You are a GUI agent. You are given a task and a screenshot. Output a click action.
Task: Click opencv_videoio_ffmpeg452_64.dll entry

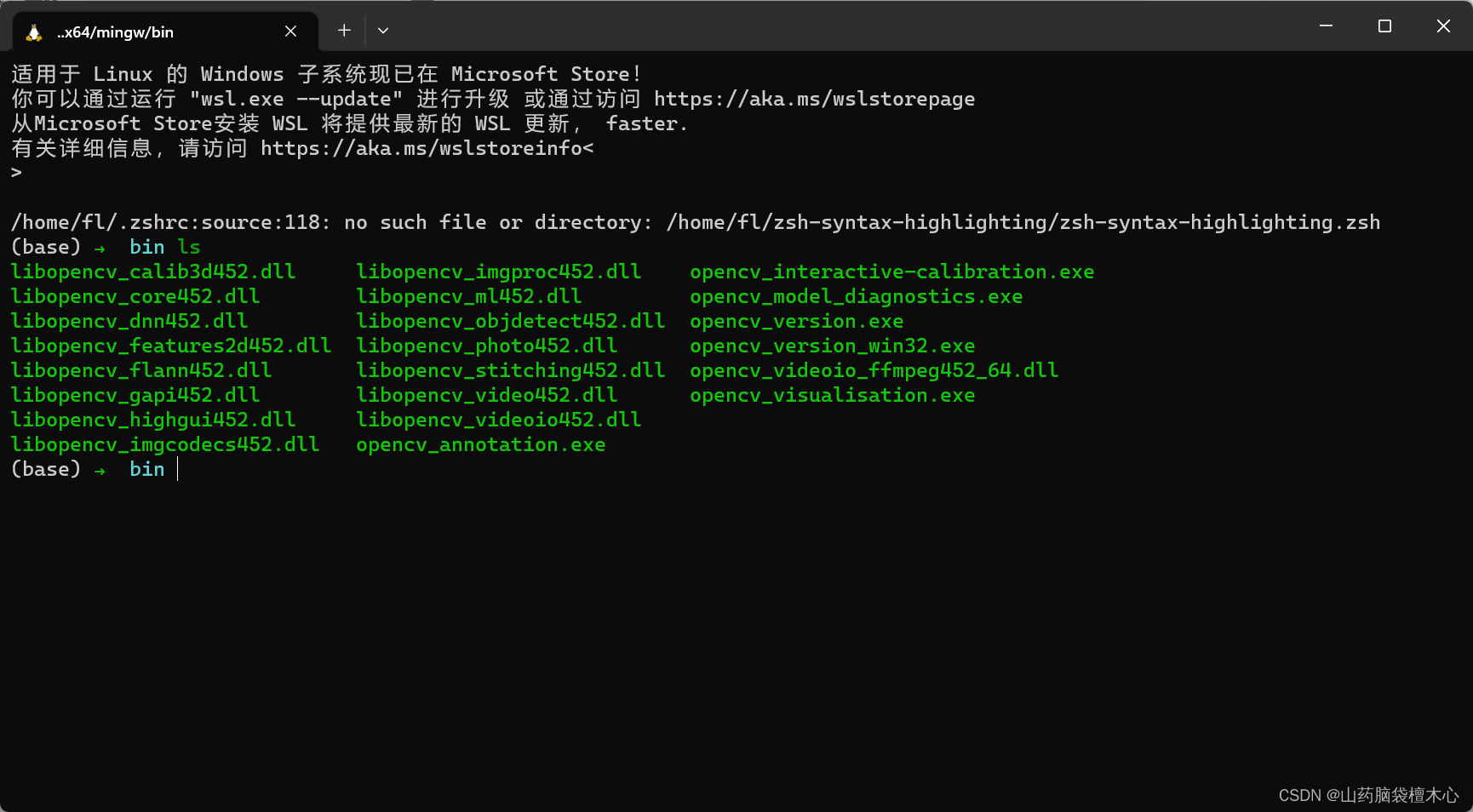tap(874, 371)
